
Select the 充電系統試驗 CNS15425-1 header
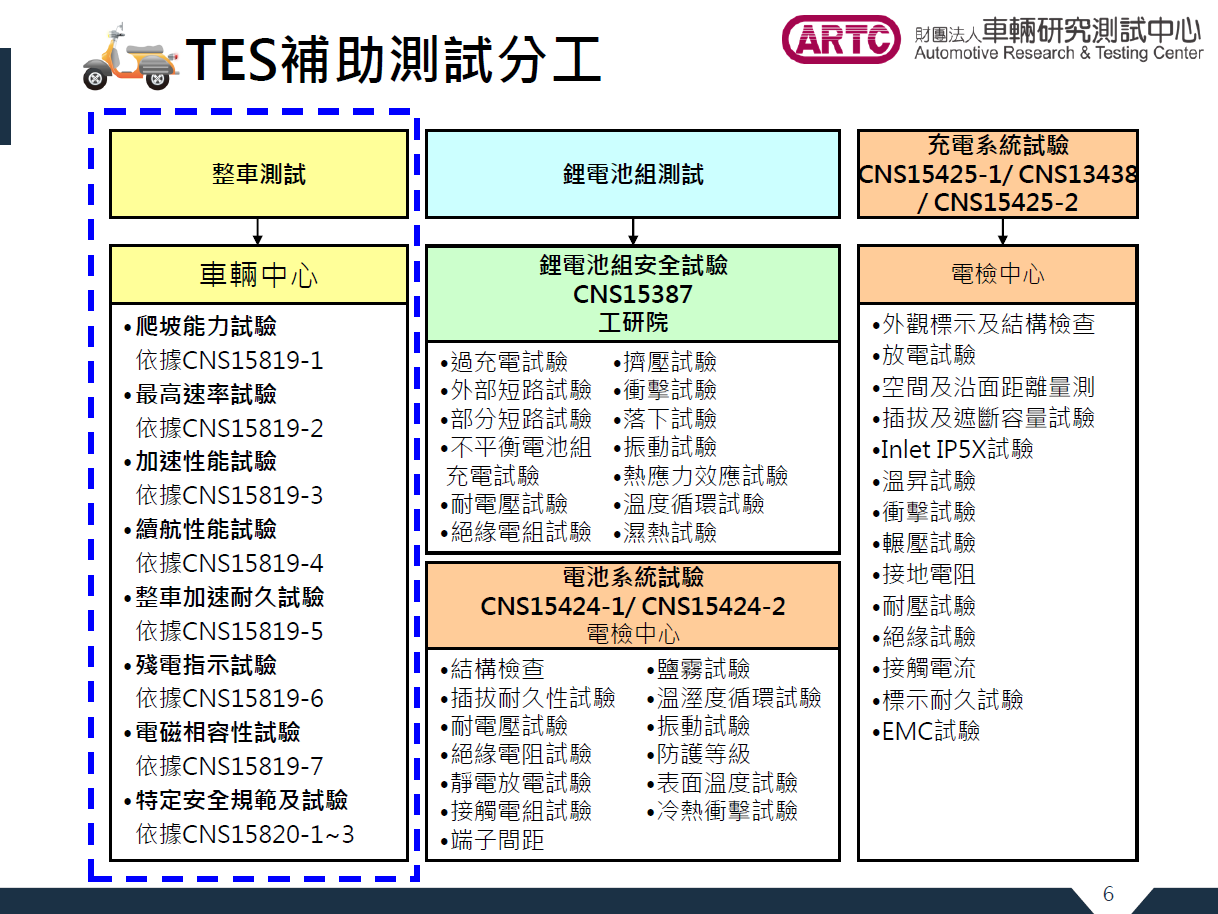pyautogui.click(x=996, y=172)
